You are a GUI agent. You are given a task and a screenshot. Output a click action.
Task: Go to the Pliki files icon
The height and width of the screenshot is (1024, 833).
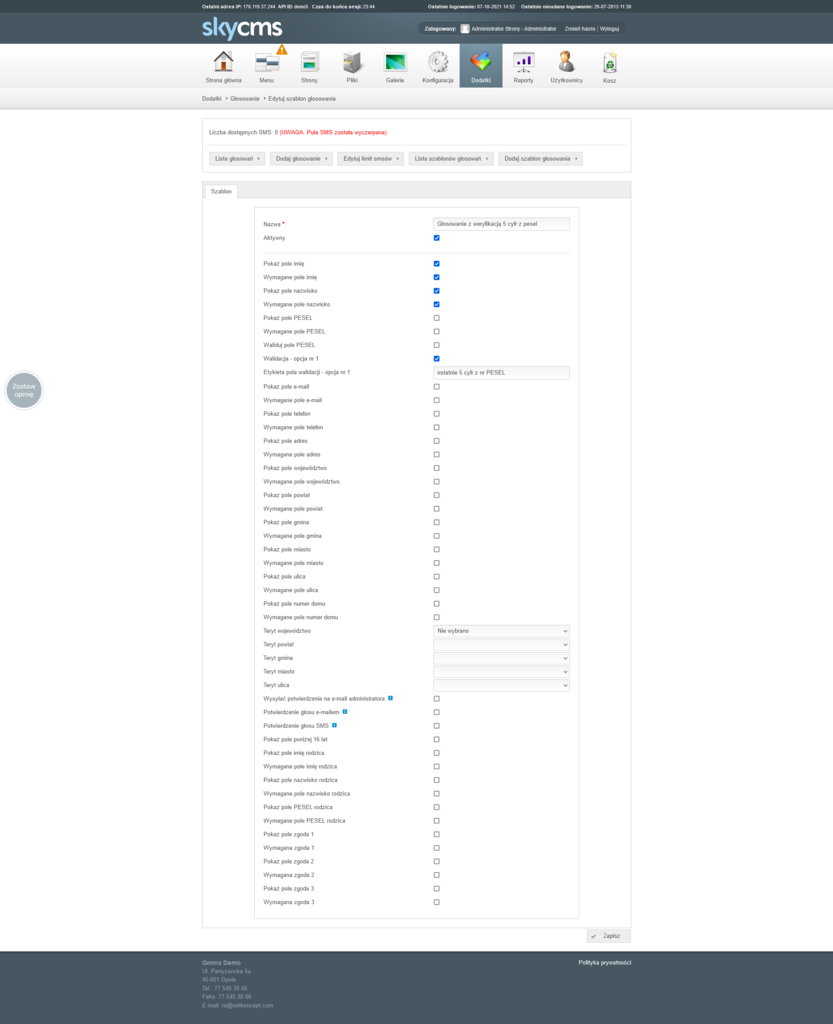point(352,63)
